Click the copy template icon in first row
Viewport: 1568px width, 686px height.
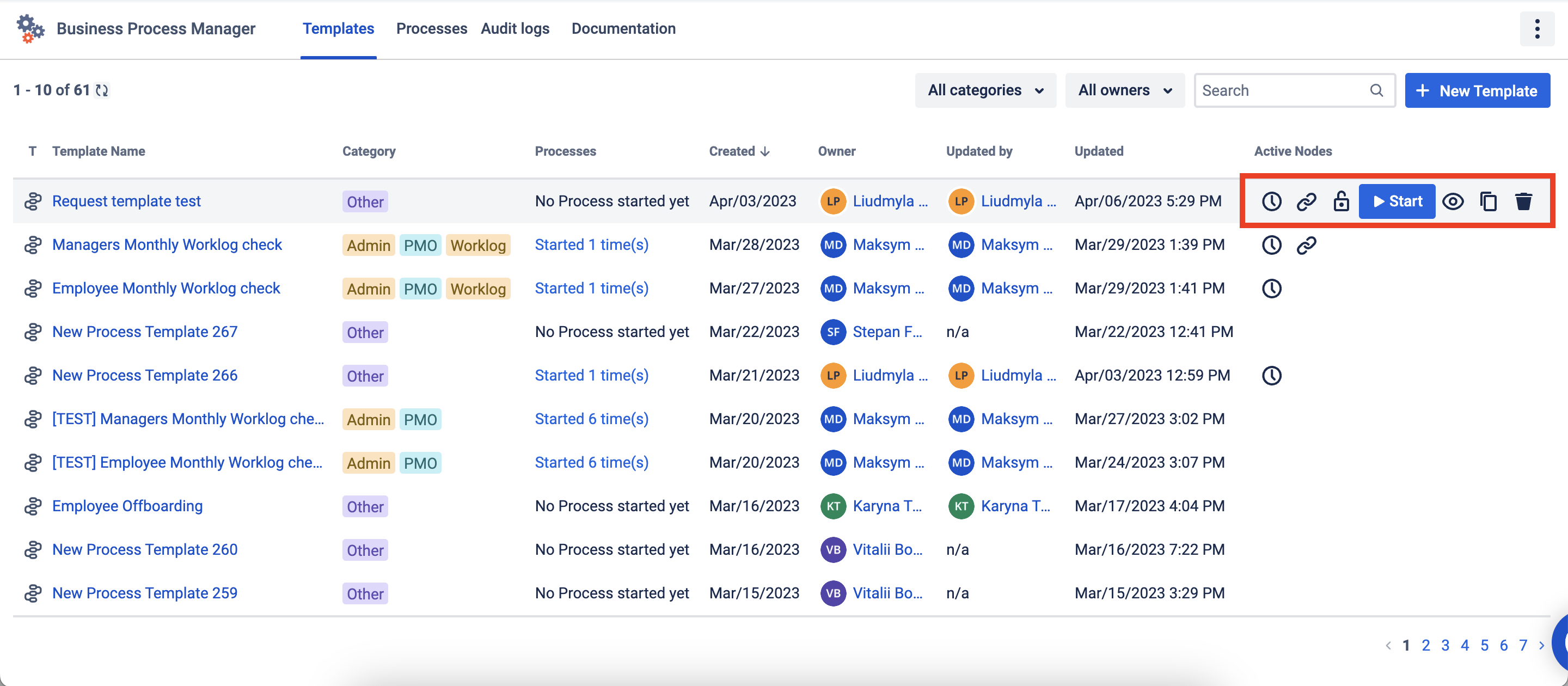point(1487,201)
